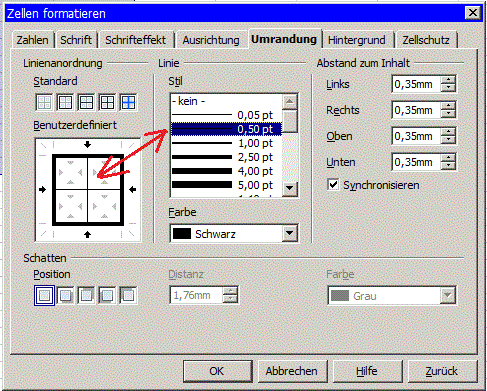Open the shadow Farbe dropdown showing Grau

447,295
